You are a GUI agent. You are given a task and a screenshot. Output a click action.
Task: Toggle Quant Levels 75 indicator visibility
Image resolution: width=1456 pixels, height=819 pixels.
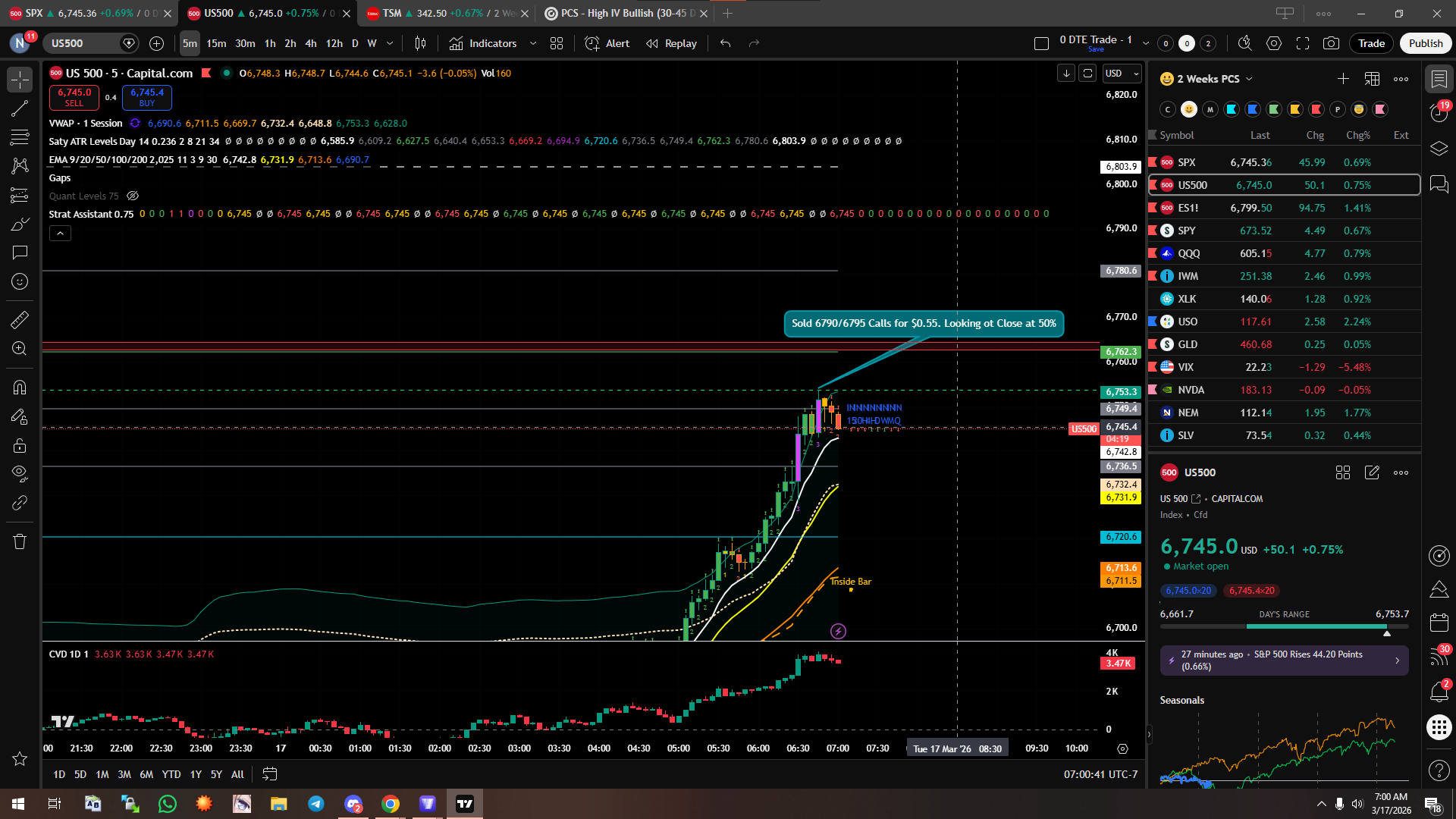click(133, 196)
